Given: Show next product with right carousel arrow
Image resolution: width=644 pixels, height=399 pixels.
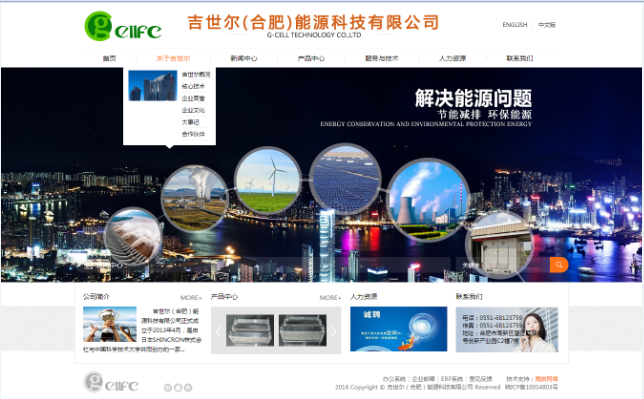Looking at the screenshot, I should (334, 331).
